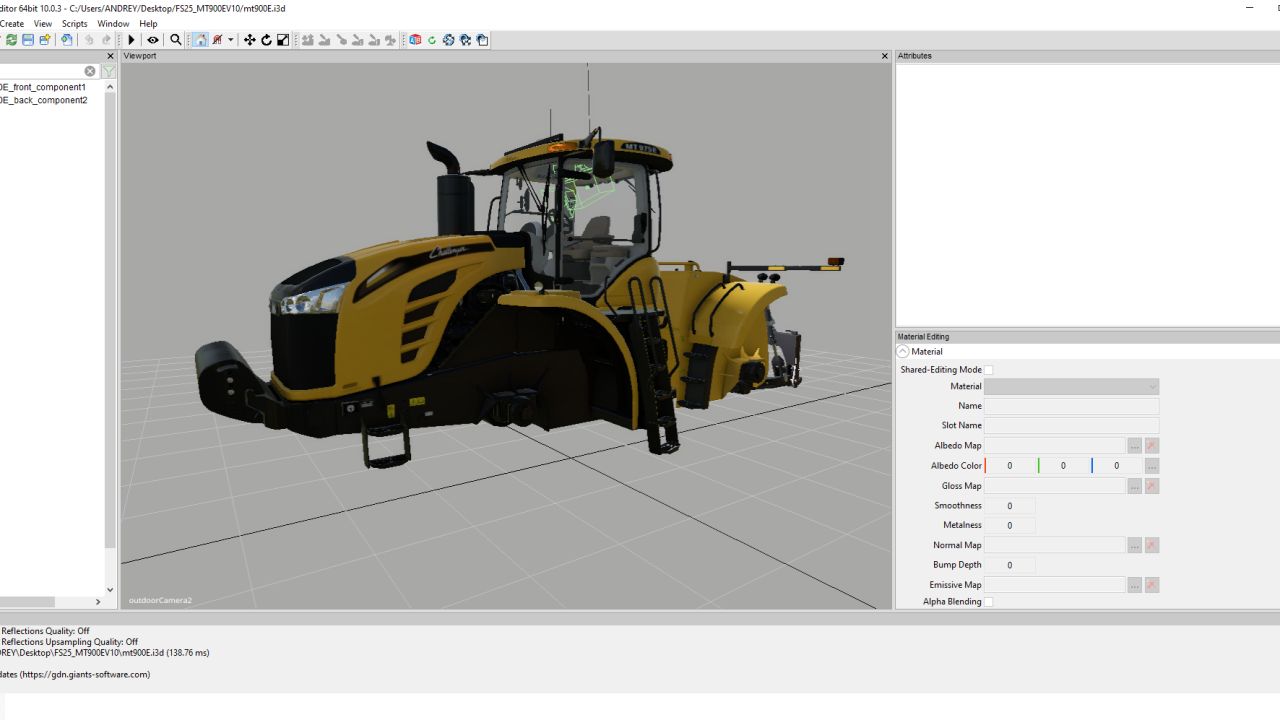
Task: Open the View menu
Action: click(43, 23)
